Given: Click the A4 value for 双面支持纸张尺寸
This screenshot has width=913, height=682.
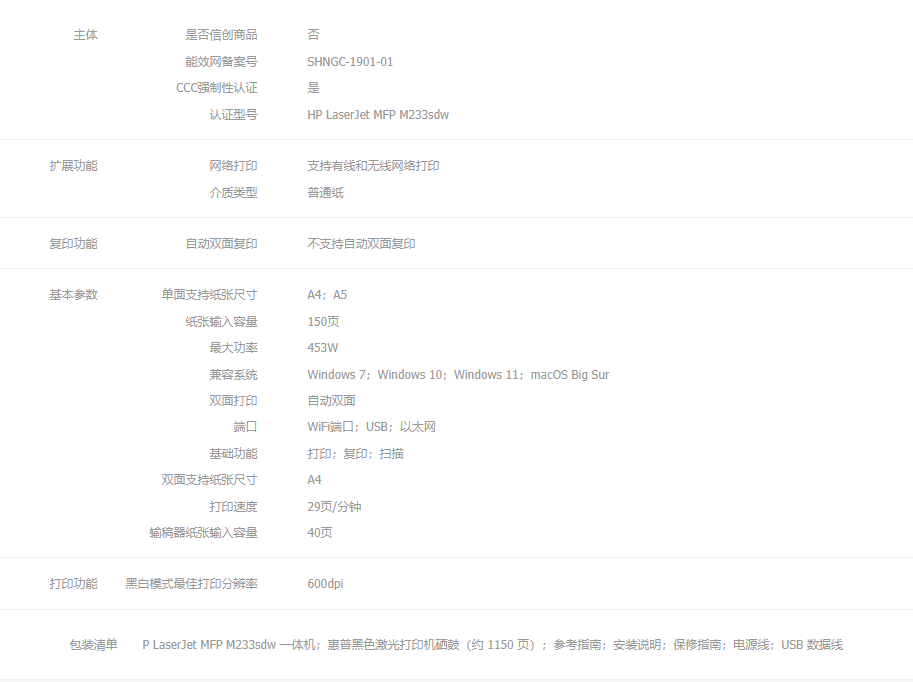Looking at the screenshot, I should point(314,480).
